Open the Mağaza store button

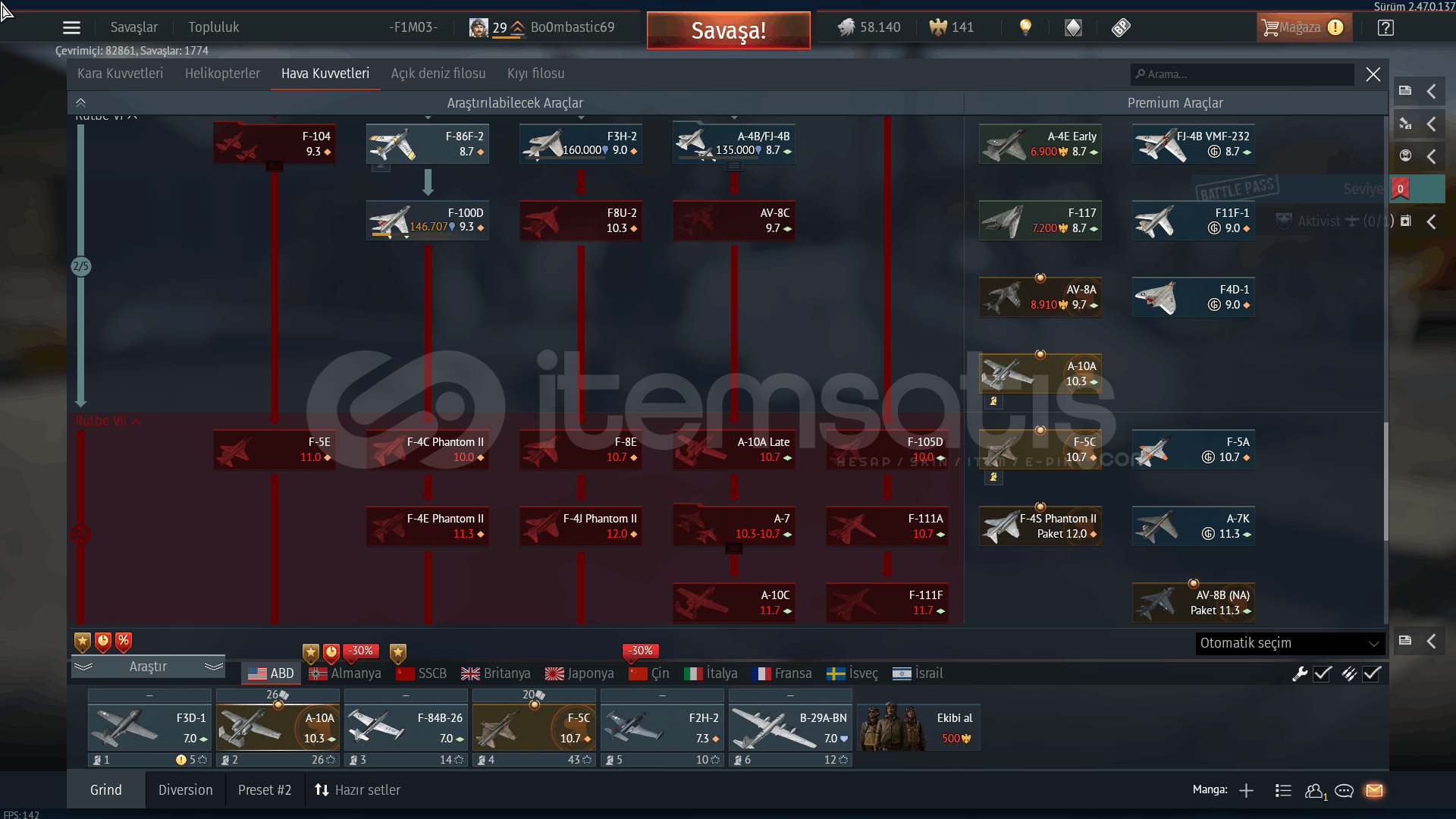click(1304, 28)
